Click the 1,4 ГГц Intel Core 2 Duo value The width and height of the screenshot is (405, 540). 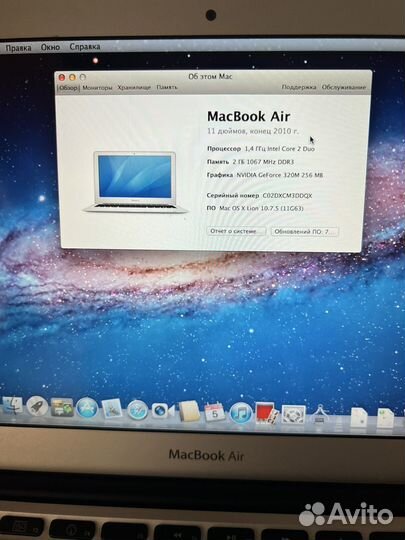[279, 149]
